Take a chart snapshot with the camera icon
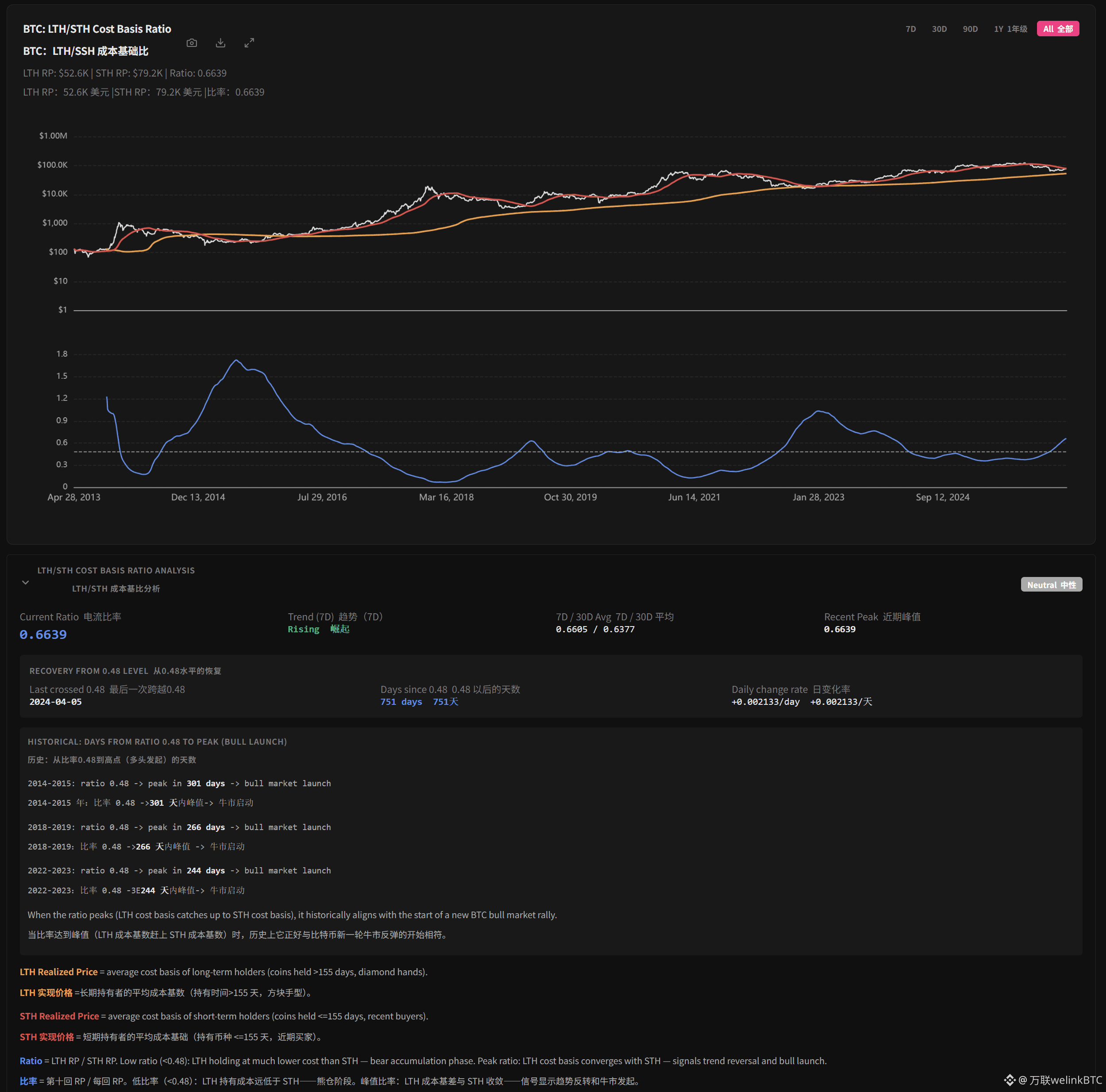1106x1092 pixels. click(x=192, y=43)
